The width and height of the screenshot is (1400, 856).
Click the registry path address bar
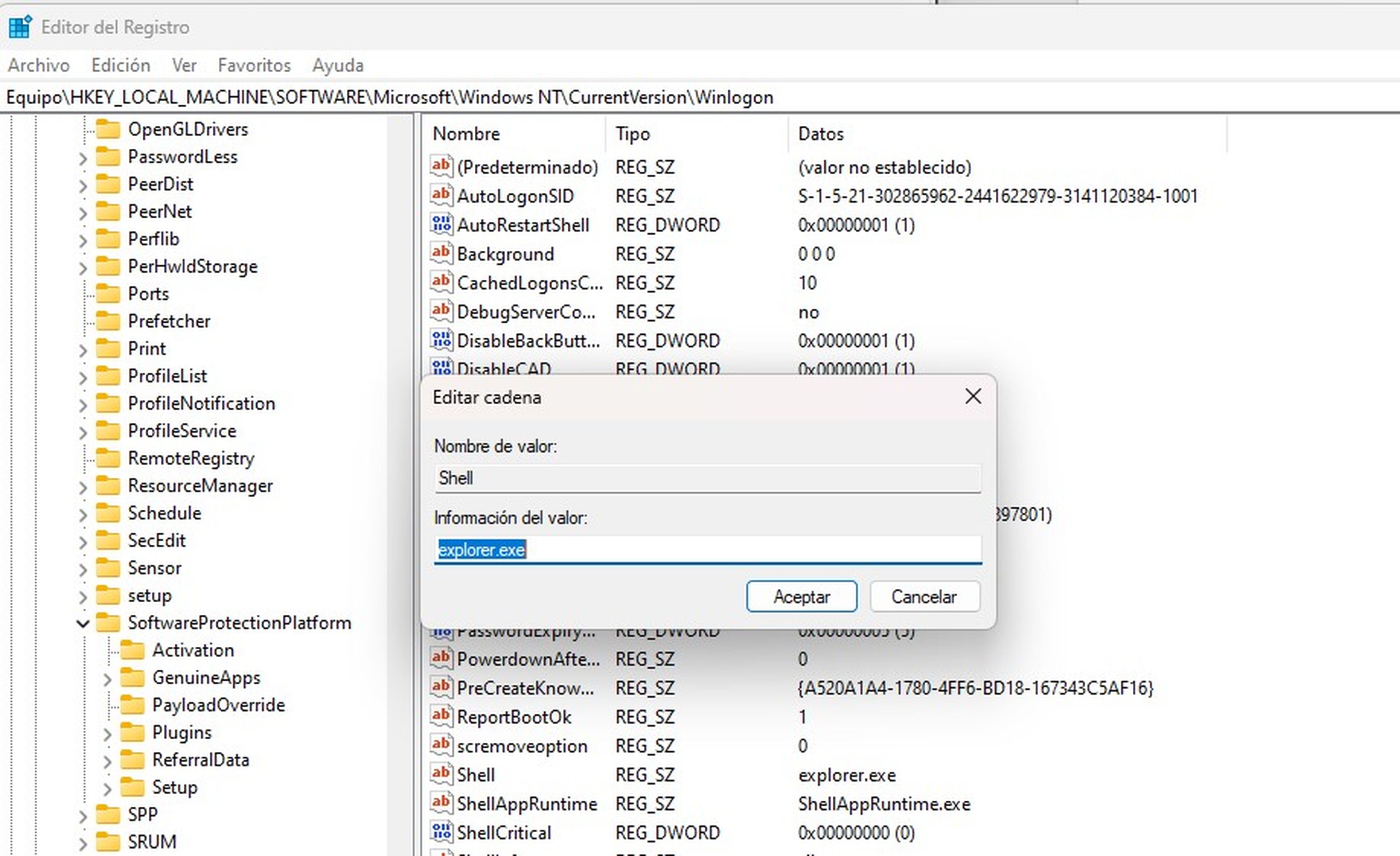click(700, 98)
